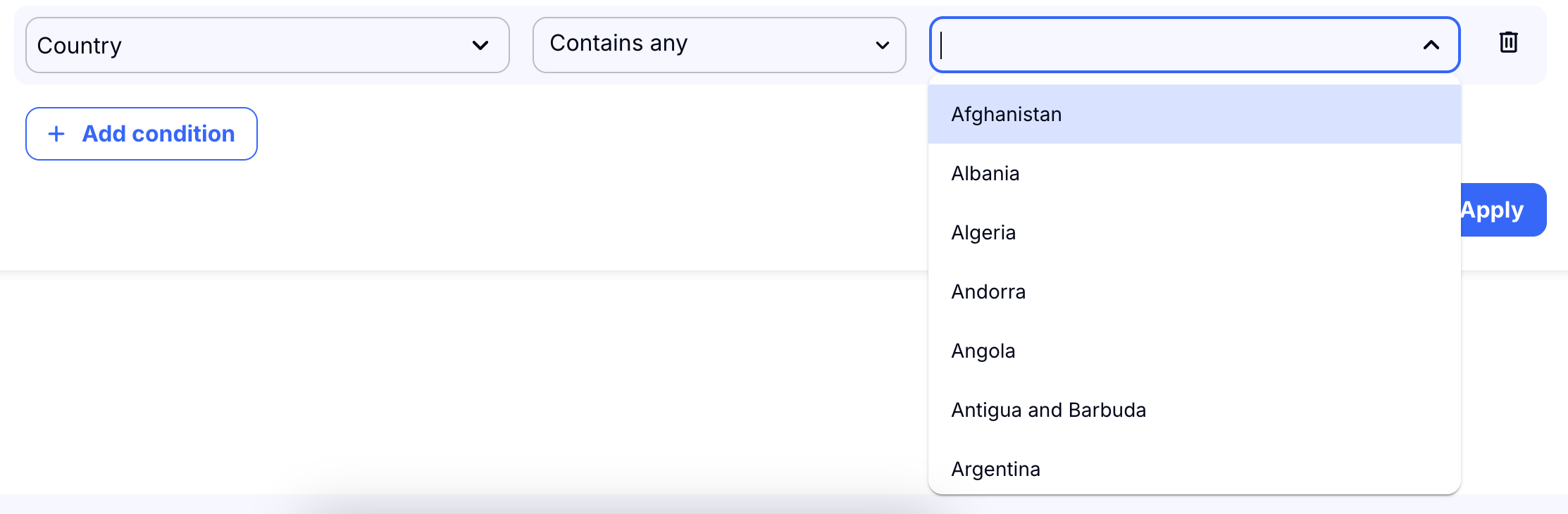The width and height of the screenshot is (1568, 514).
Task: Choose Albania in the dropdown list
Action: [985, 174]
